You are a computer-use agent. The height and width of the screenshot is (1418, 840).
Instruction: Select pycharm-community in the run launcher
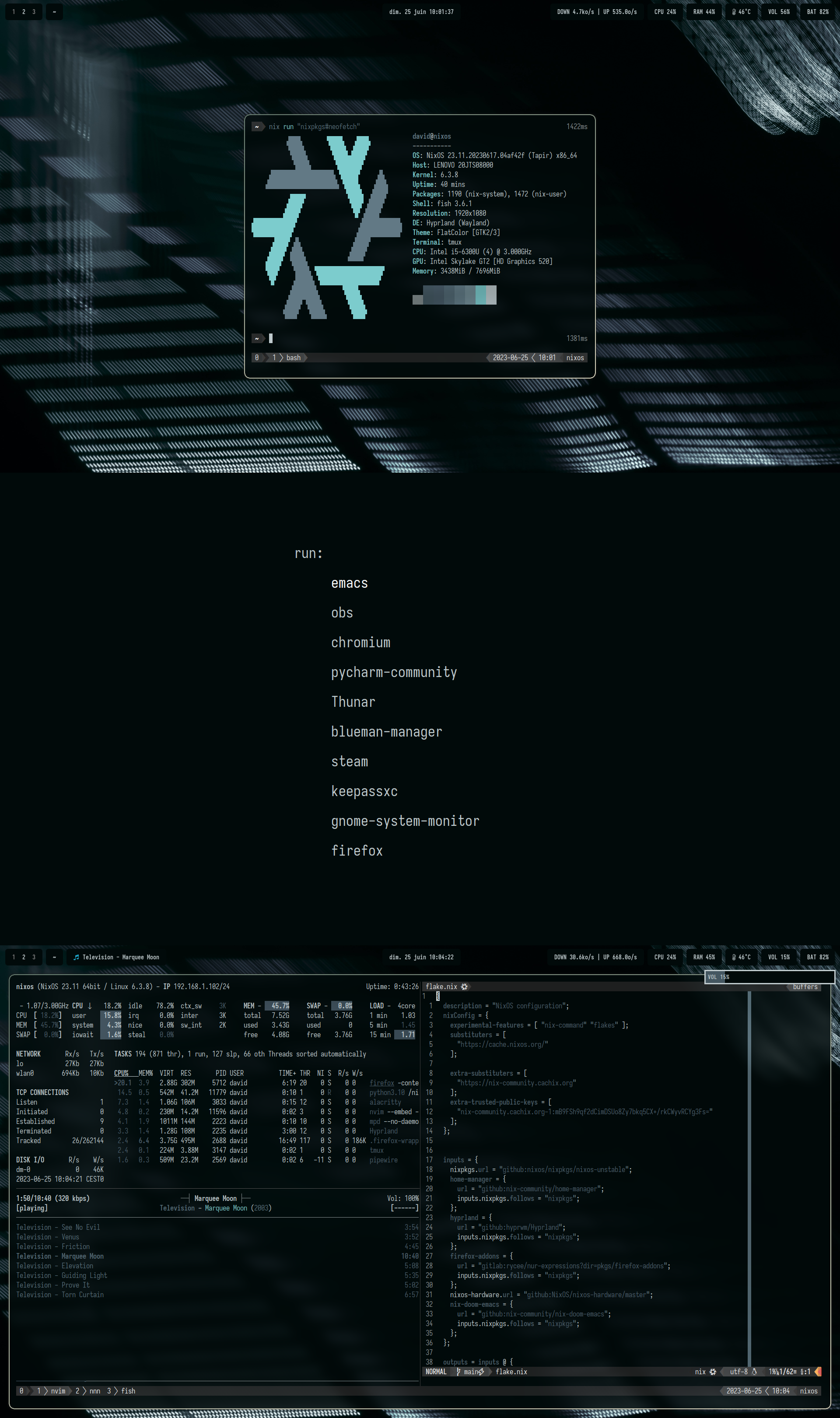394,673
